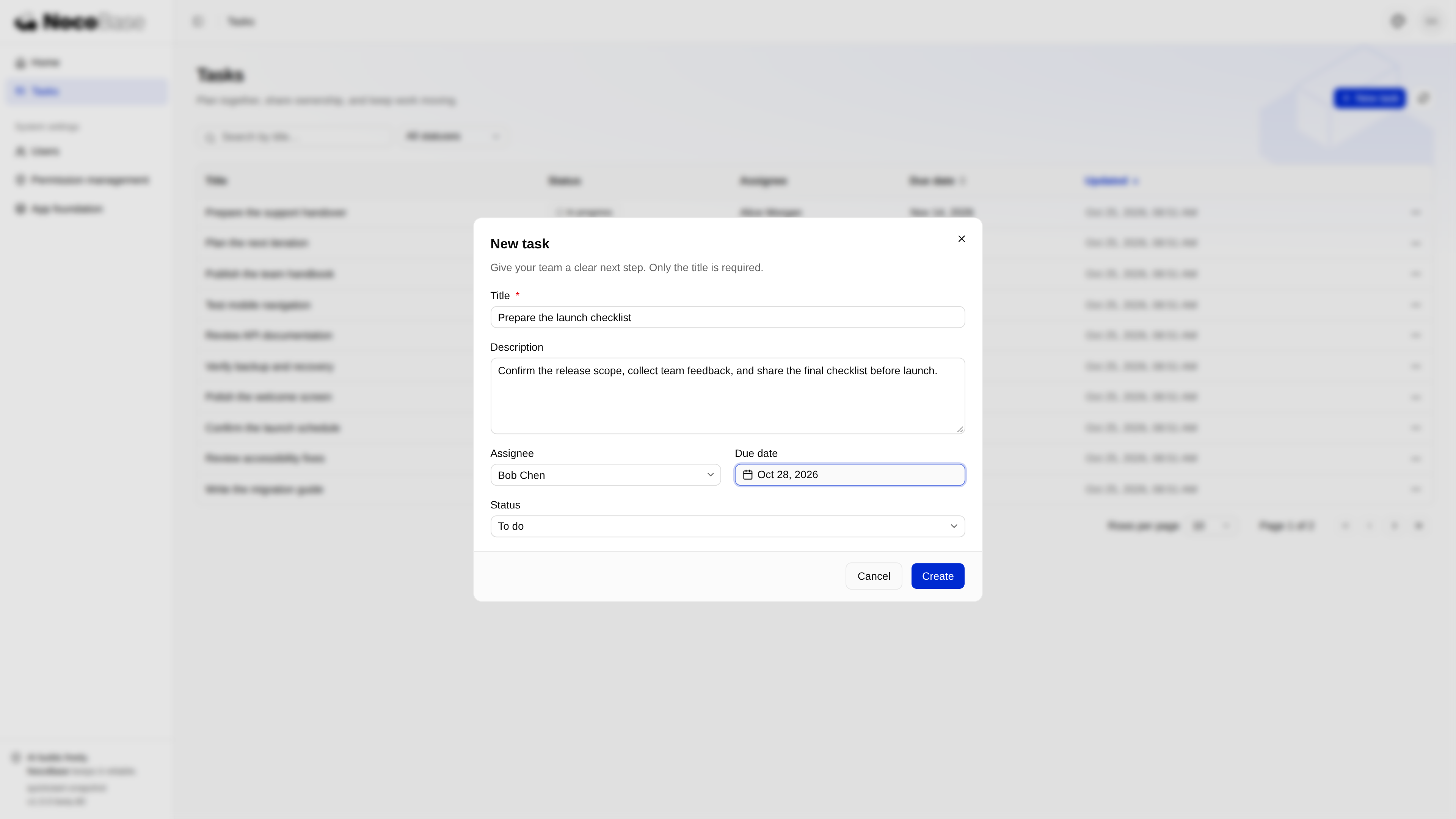Click the description textarea resize handle
This screenshot has height=819, width=1456.
960,429
